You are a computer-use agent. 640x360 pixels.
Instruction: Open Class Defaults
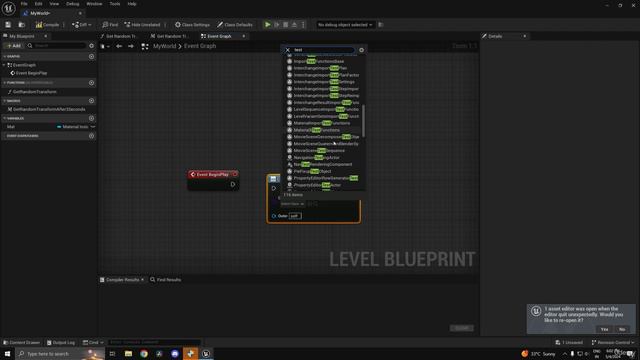[235, 25]
